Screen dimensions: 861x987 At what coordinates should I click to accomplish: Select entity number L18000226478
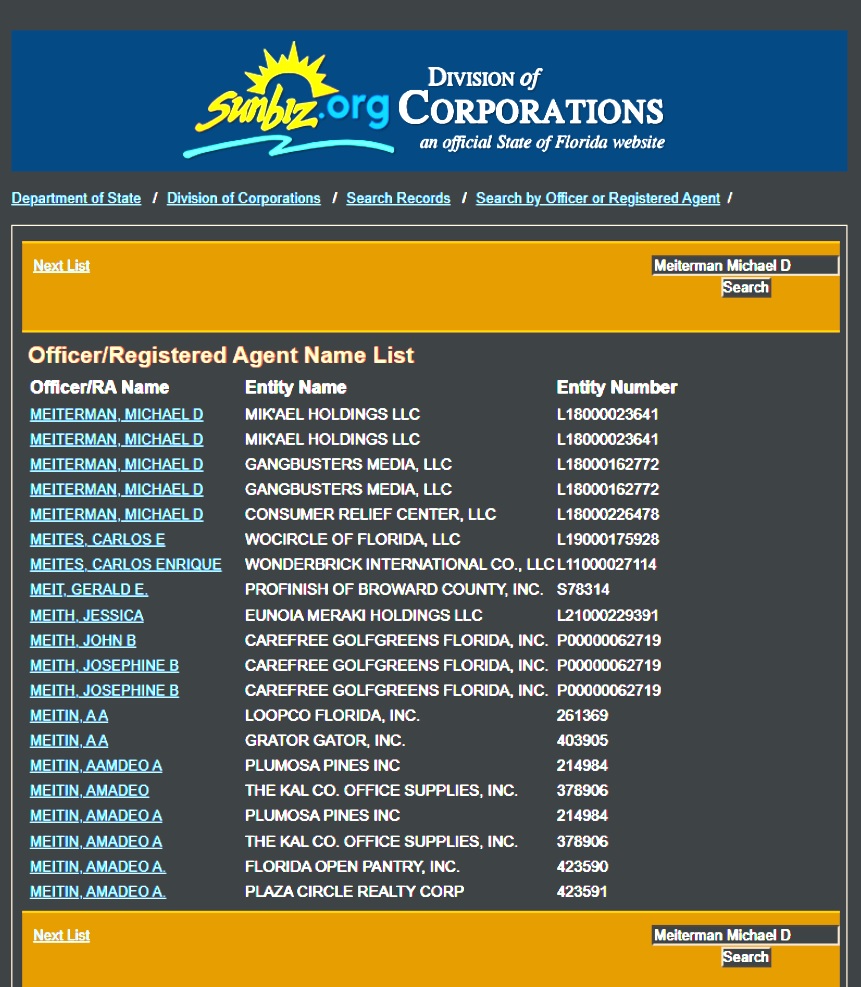tap(607, 514)
